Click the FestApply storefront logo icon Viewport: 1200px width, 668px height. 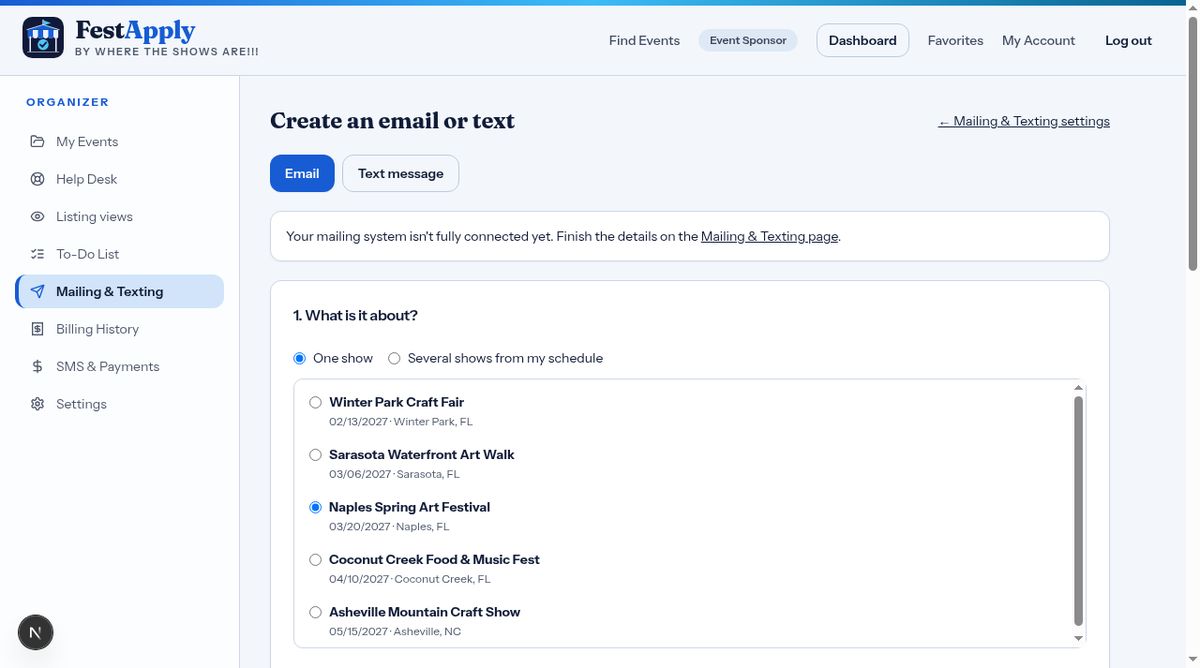(43, 38)
